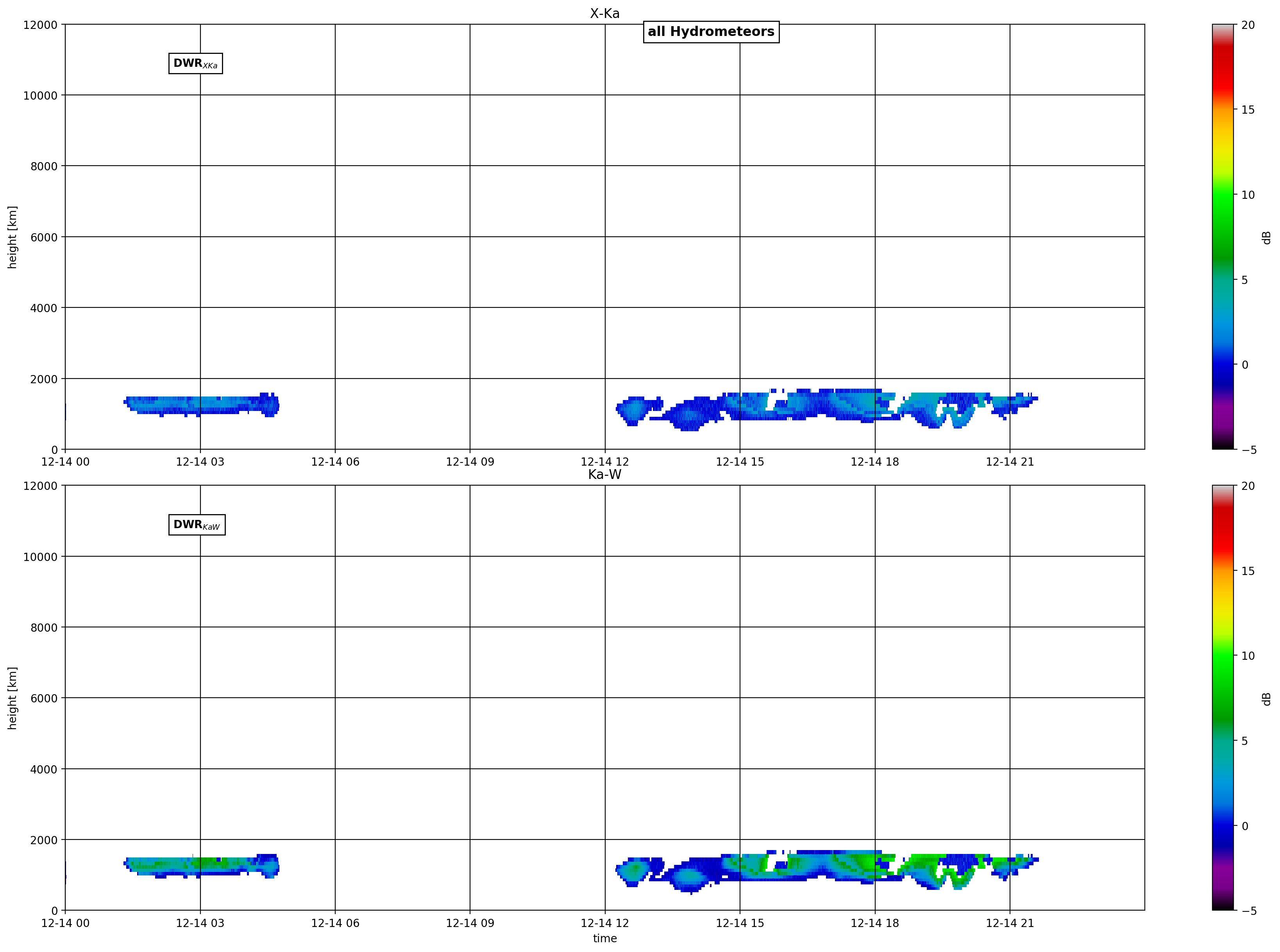
Task: Click tick "15" on X-Ka colorbar
Action: click(1248, 109)
